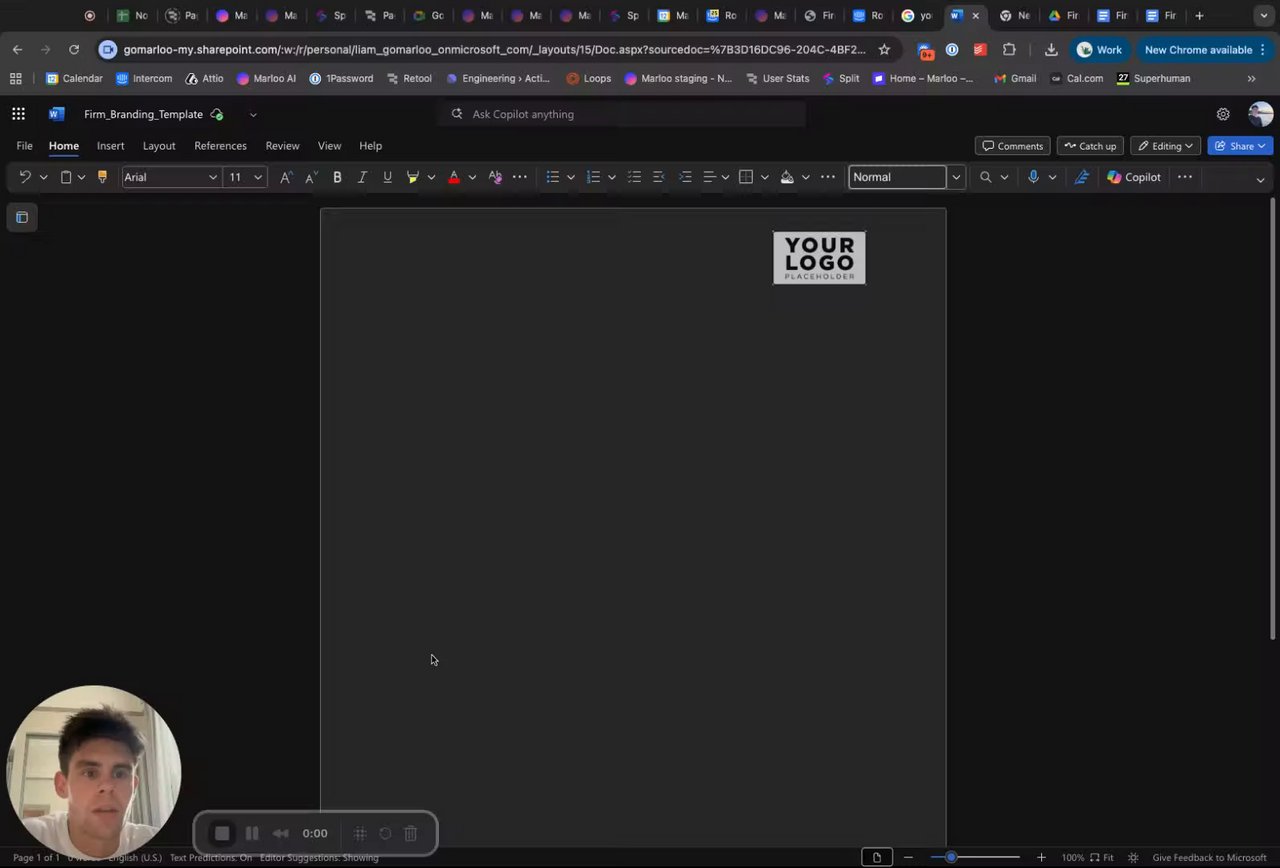Apply red font color
The width and height of the screenshot is (1280, 868).
pyautogui.click(x=454, y=177)
